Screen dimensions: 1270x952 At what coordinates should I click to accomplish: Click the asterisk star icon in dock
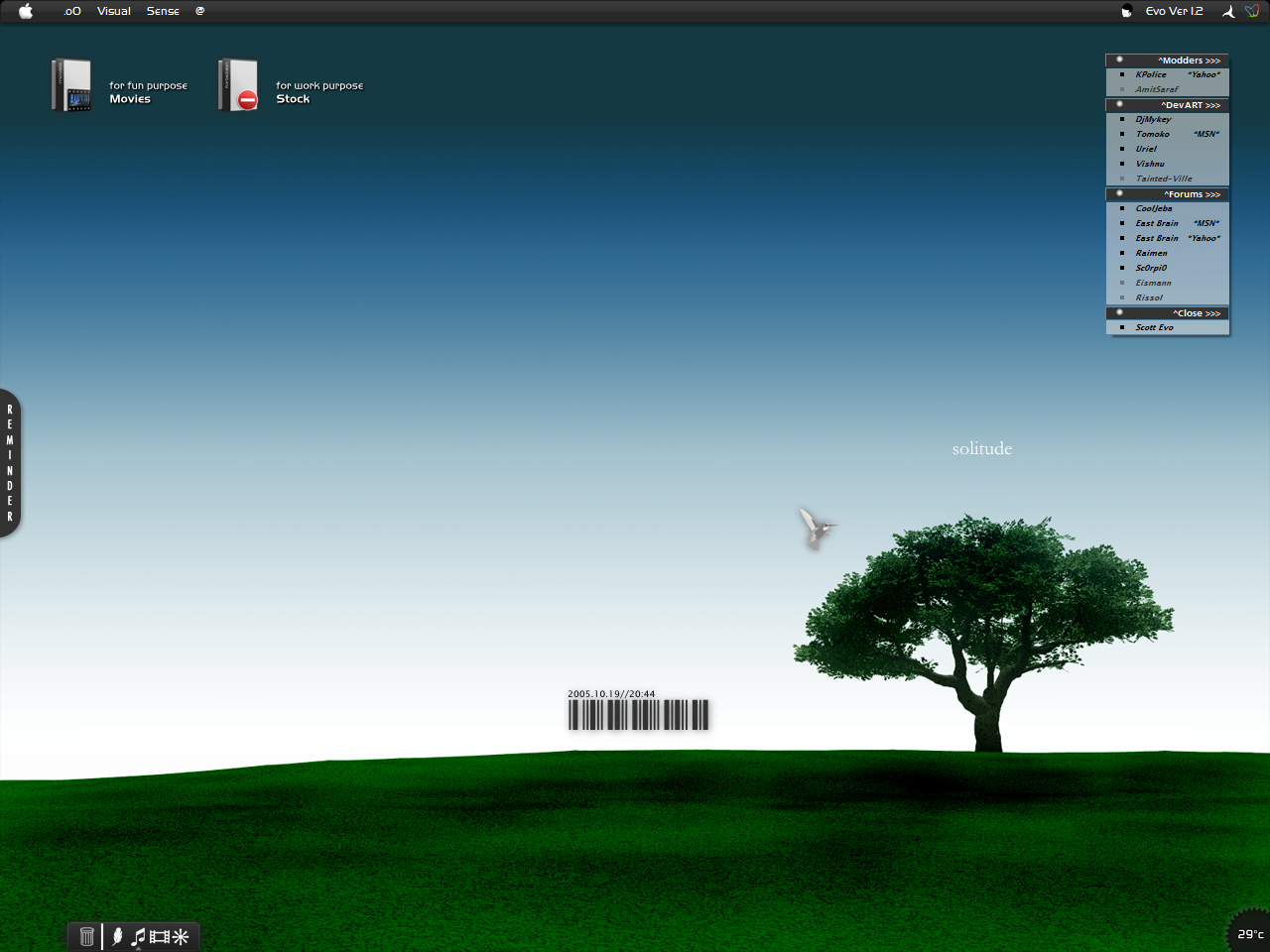pyautogui.click(x=181, y=936)
